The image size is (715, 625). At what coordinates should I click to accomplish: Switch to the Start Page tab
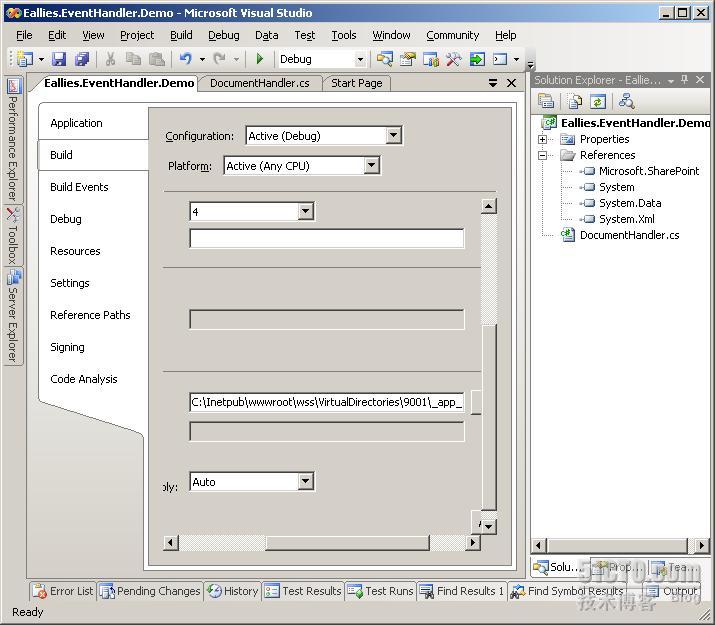point(357,83)
